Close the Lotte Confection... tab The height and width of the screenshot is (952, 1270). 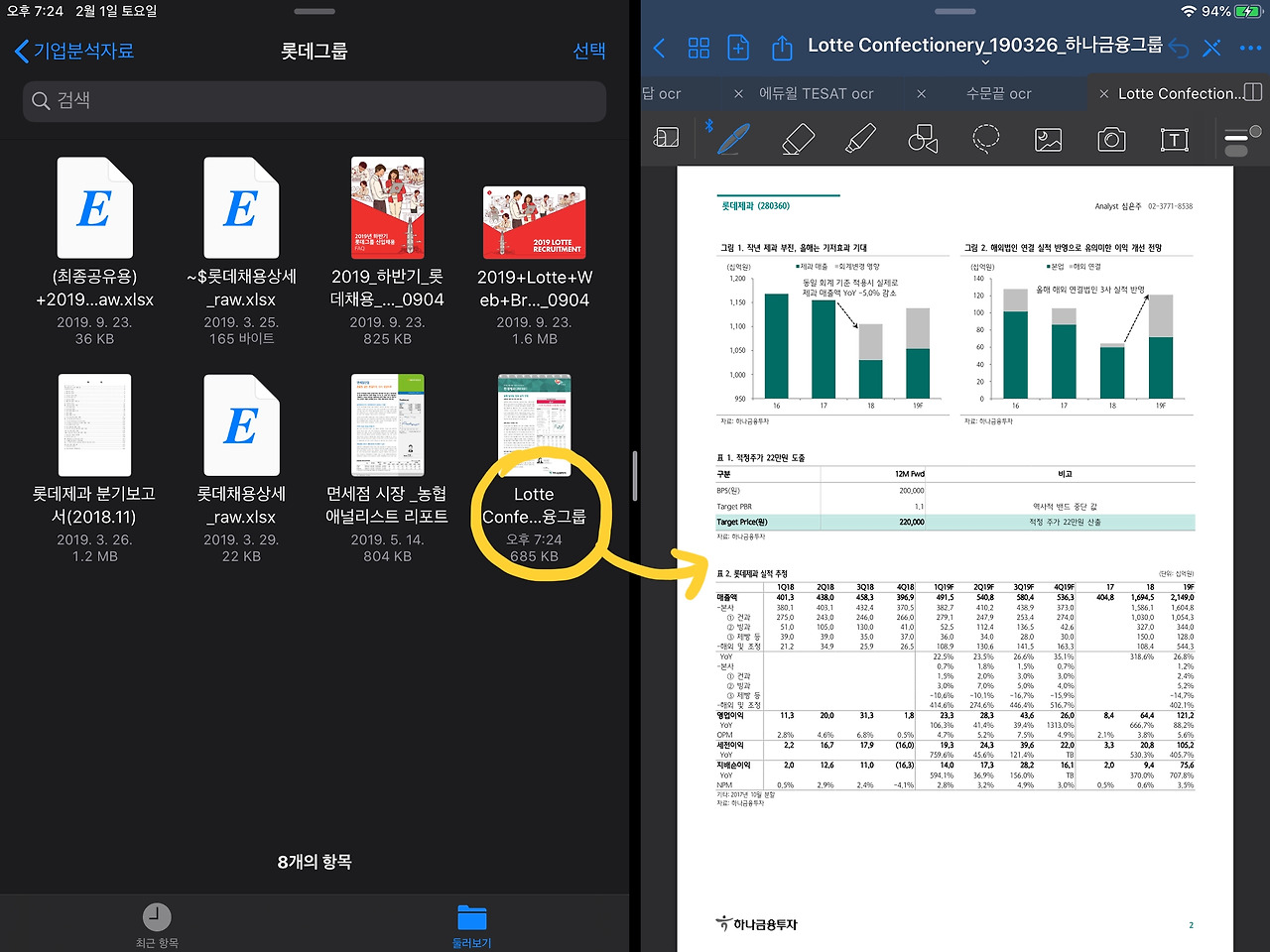click(1104, 93)
